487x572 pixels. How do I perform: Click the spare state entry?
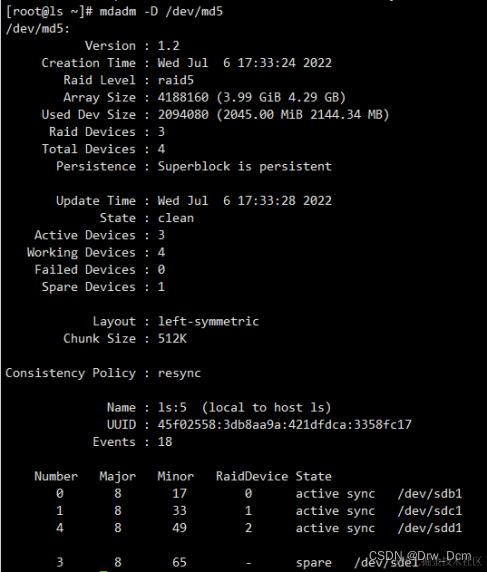pyautogui.click(x=314, y=563)
